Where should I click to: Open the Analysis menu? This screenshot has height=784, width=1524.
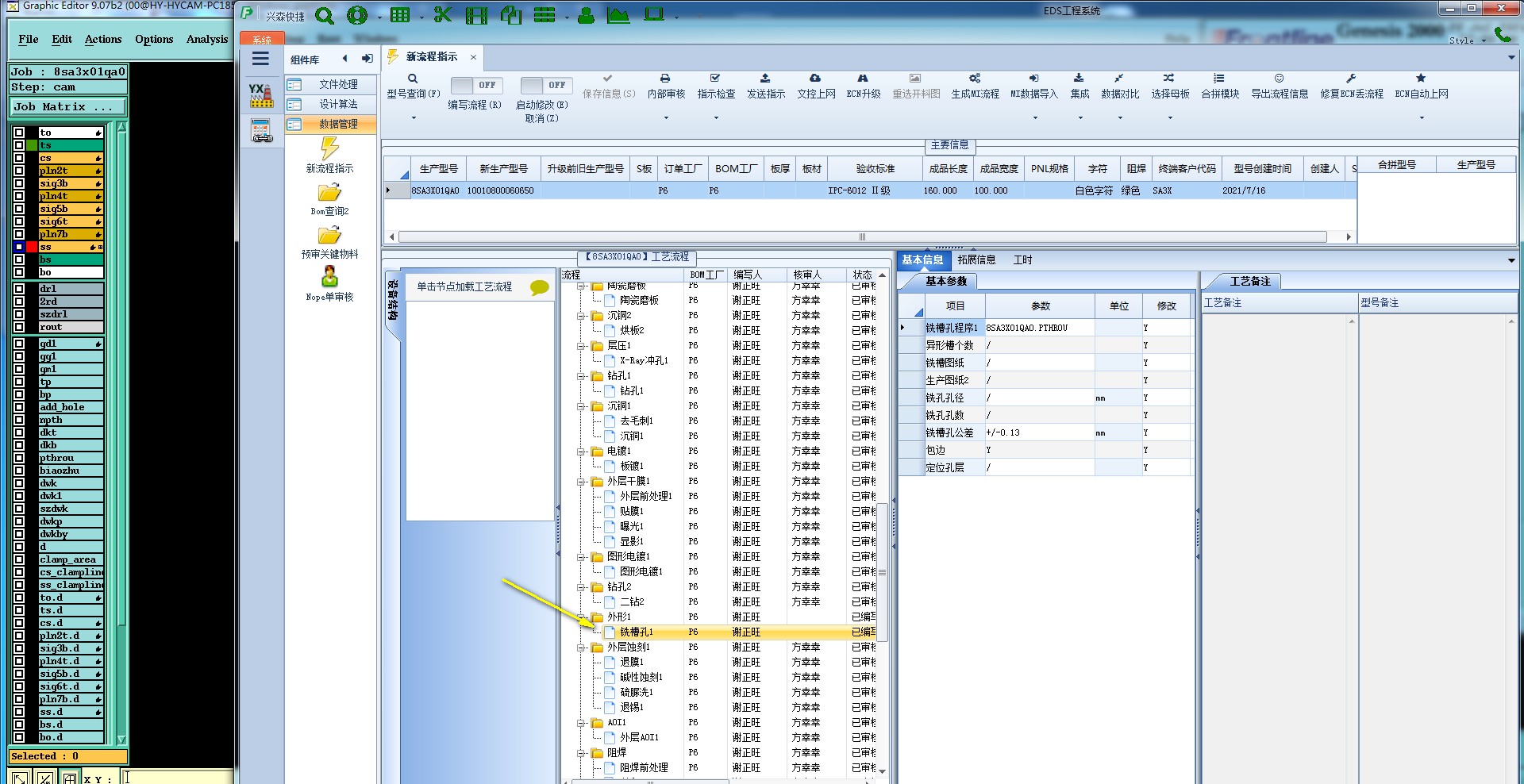point(207,39)
